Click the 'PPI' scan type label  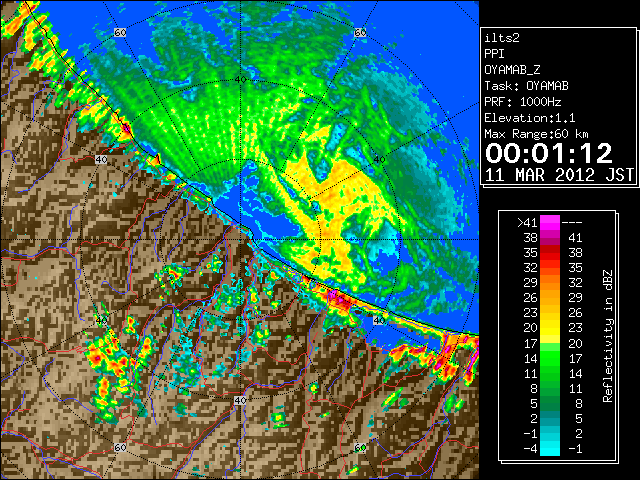click(494, 54)
